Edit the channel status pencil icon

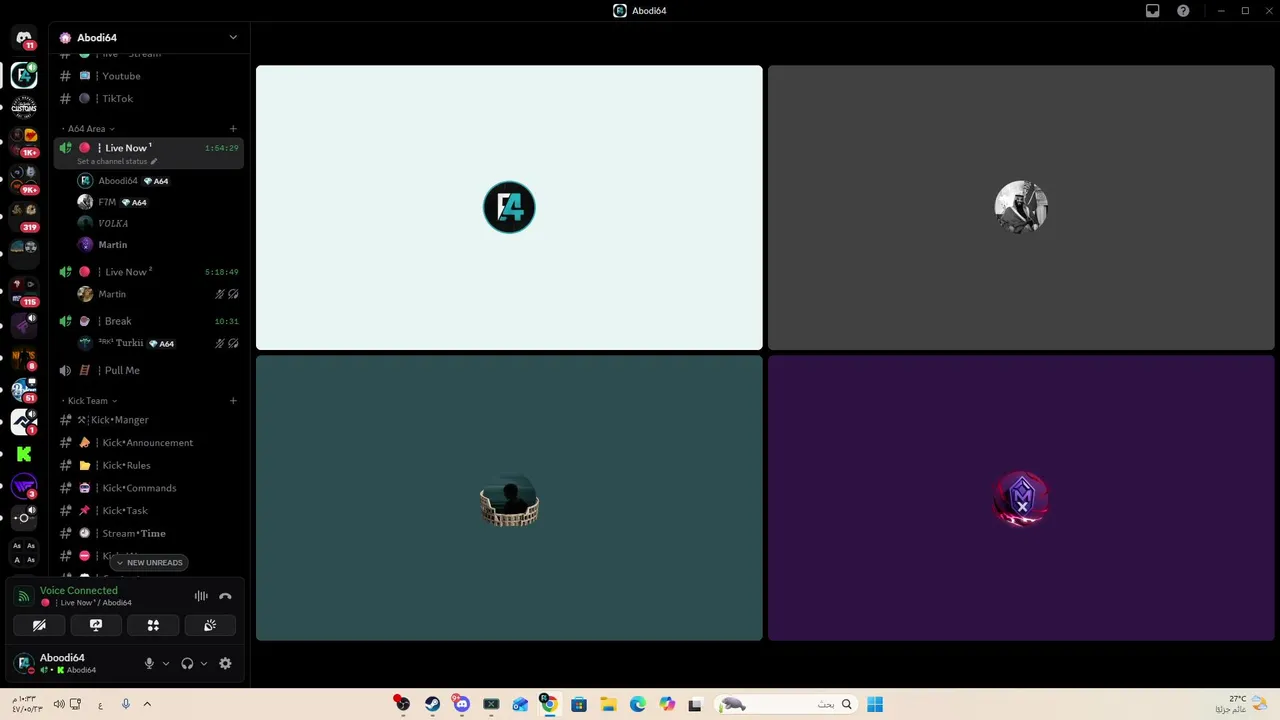point(154,161)
